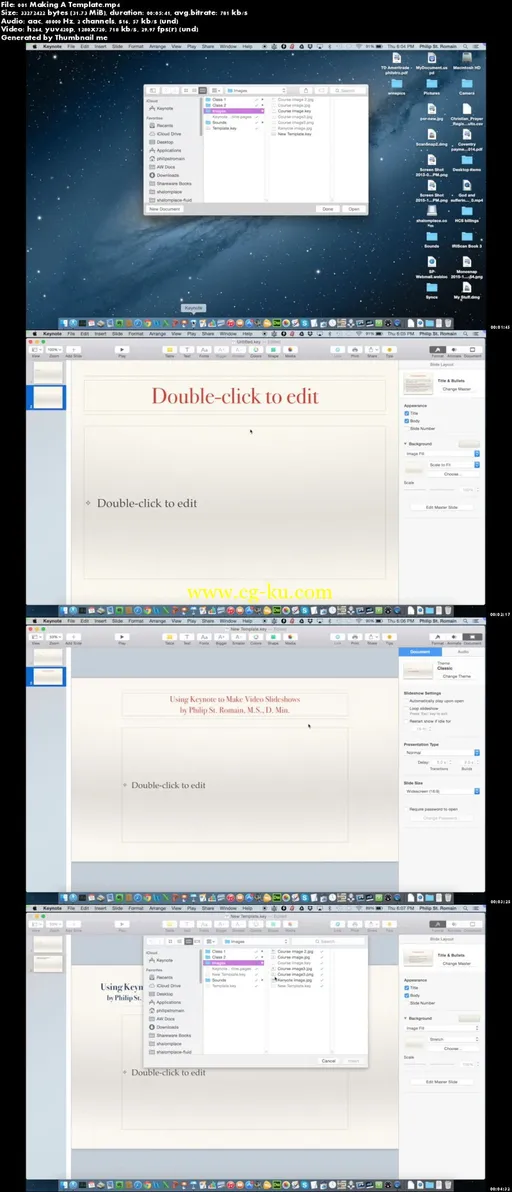In Open dialog frame, click Macintosh HD desktop icon

click(467, 60)
